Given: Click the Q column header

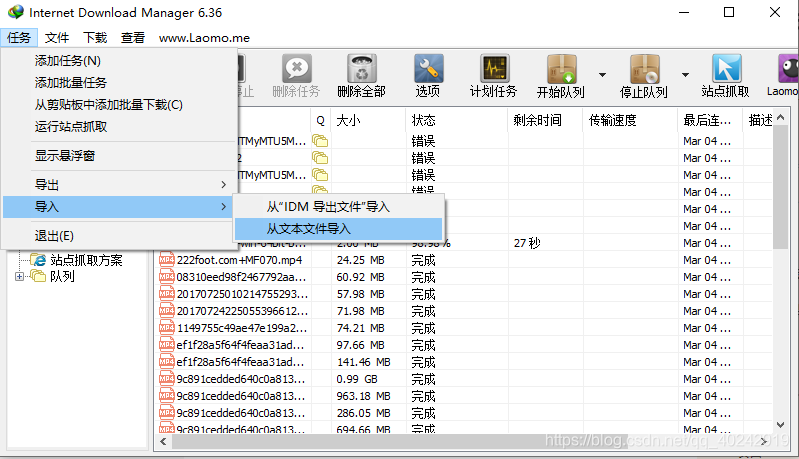Looking at the screenshot, I should pyautogui.click(x=321, y=120).
